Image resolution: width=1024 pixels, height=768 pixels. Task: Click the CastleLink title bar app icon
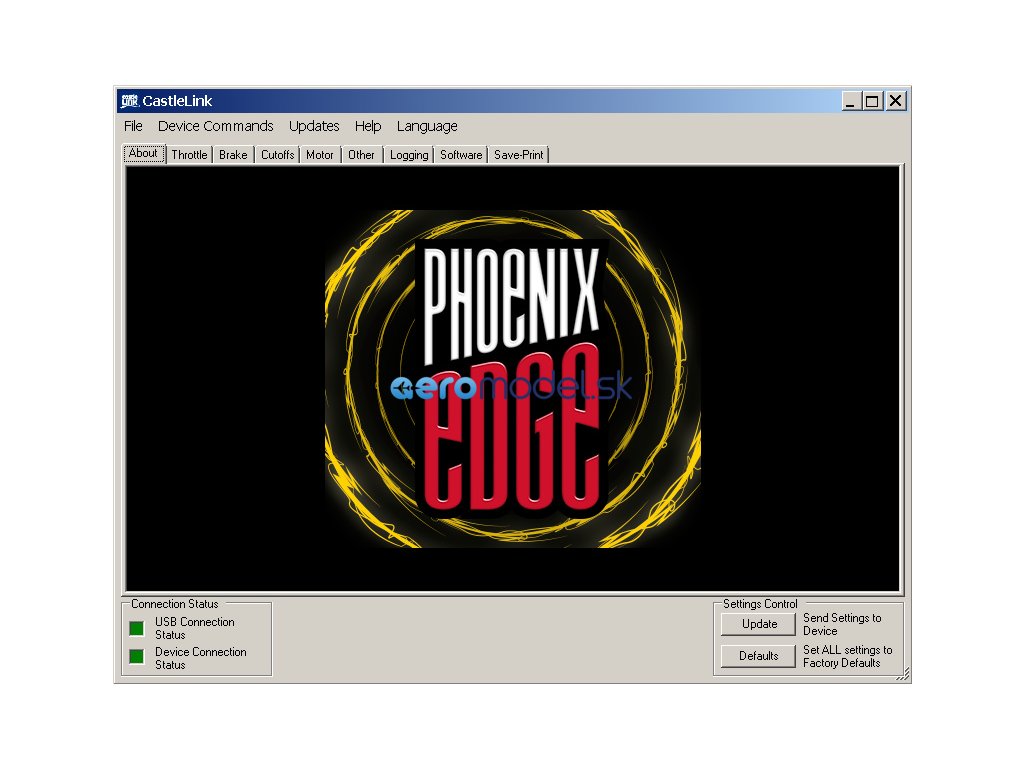tap(129, 101)
